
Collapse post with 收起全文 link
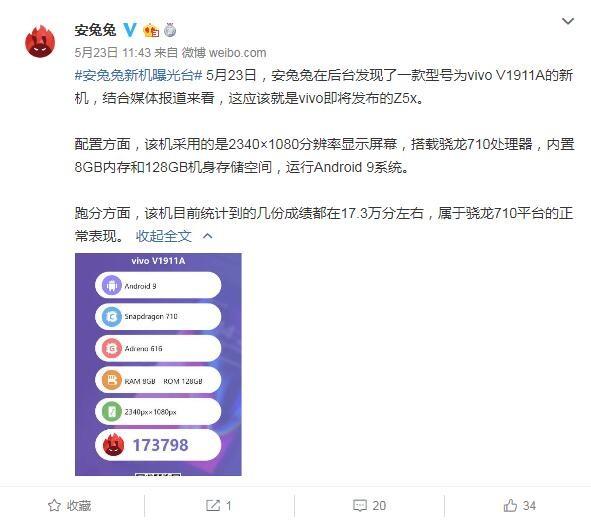[164, 236]
